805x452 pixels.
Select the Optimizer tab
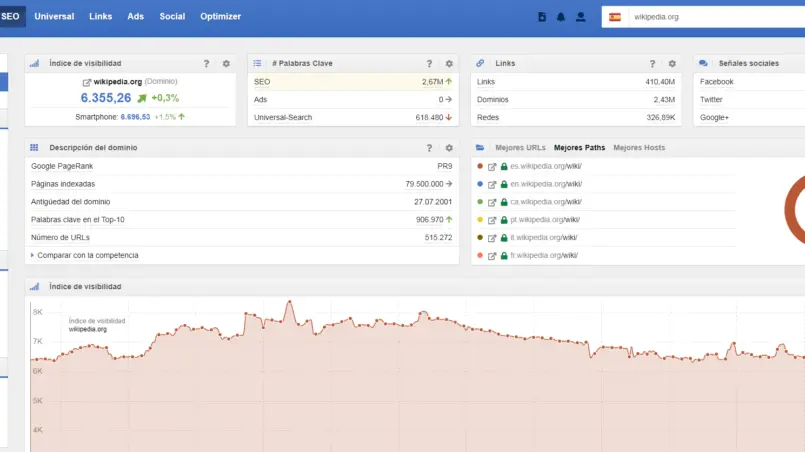click(x=220, y=16)
